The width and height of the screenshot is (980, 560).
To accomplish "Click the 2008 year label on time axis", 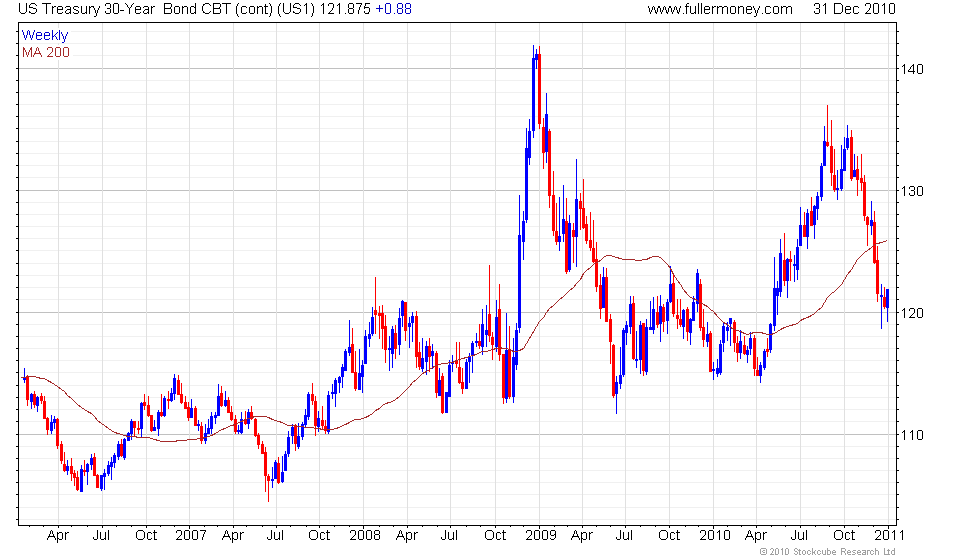I will pos(365,535).
